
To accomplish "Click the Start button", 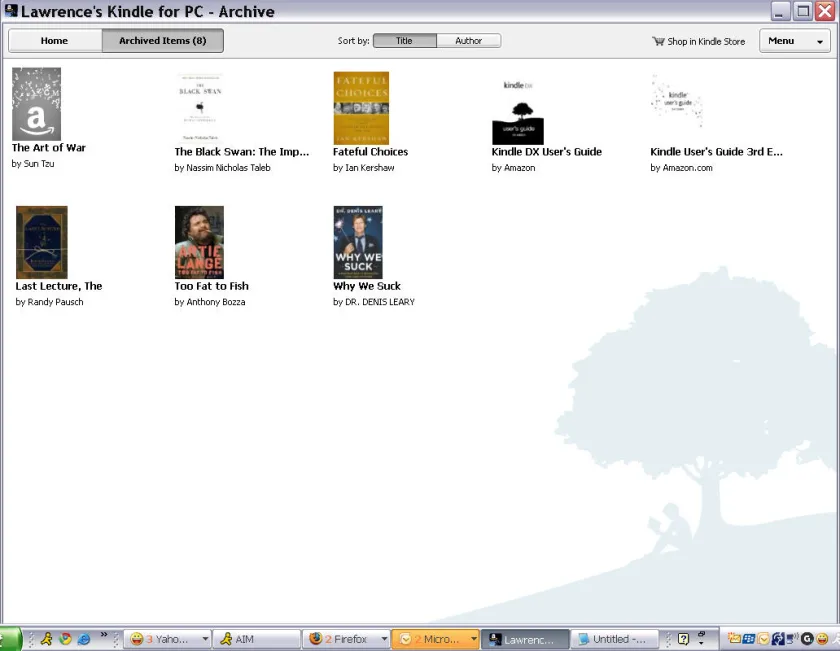I will pyautogui.click(x=10, y=639).
